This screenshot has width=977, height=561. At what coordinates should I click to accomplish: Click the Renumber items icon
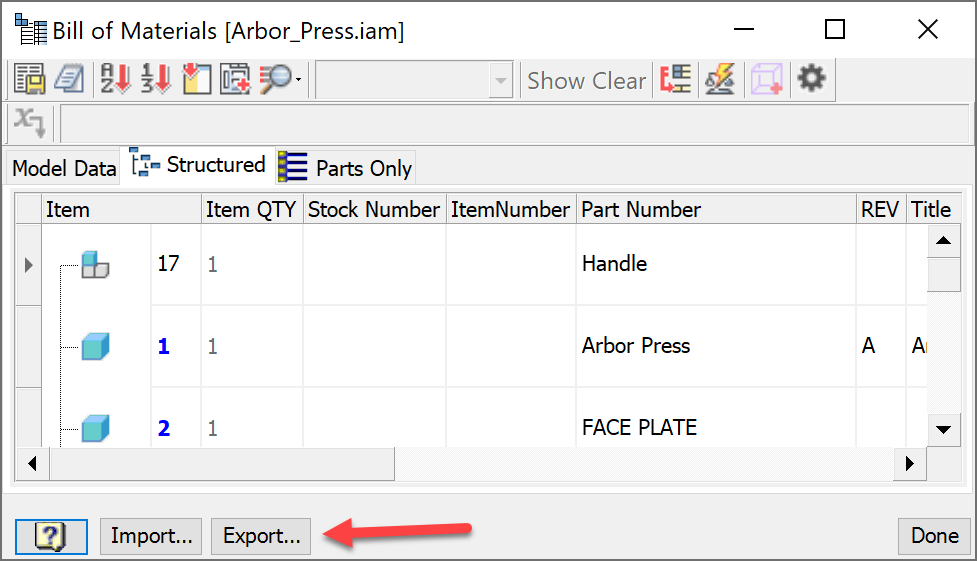(155, 80)
